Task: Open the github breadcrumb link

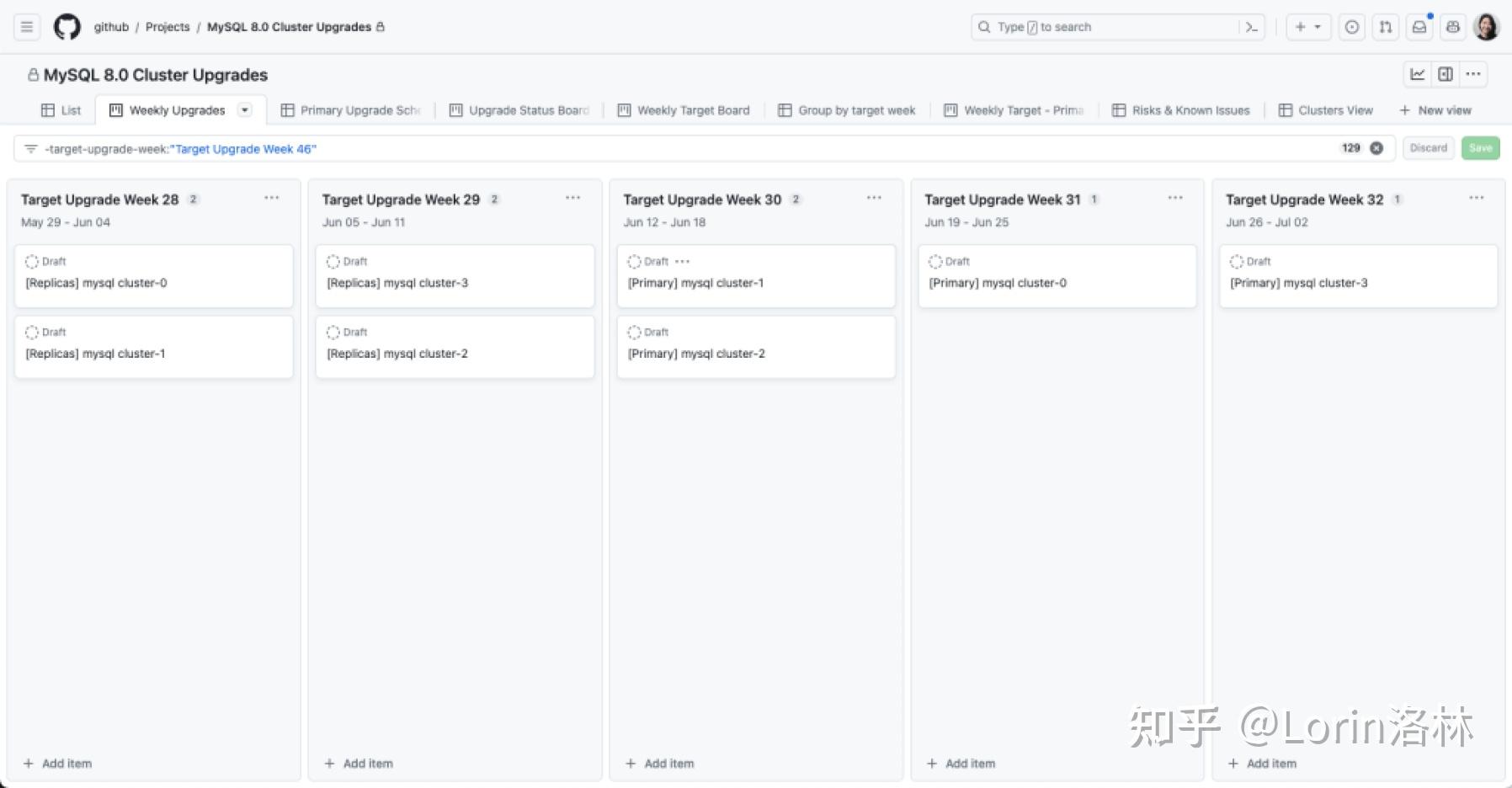Action: click(111, 27)
